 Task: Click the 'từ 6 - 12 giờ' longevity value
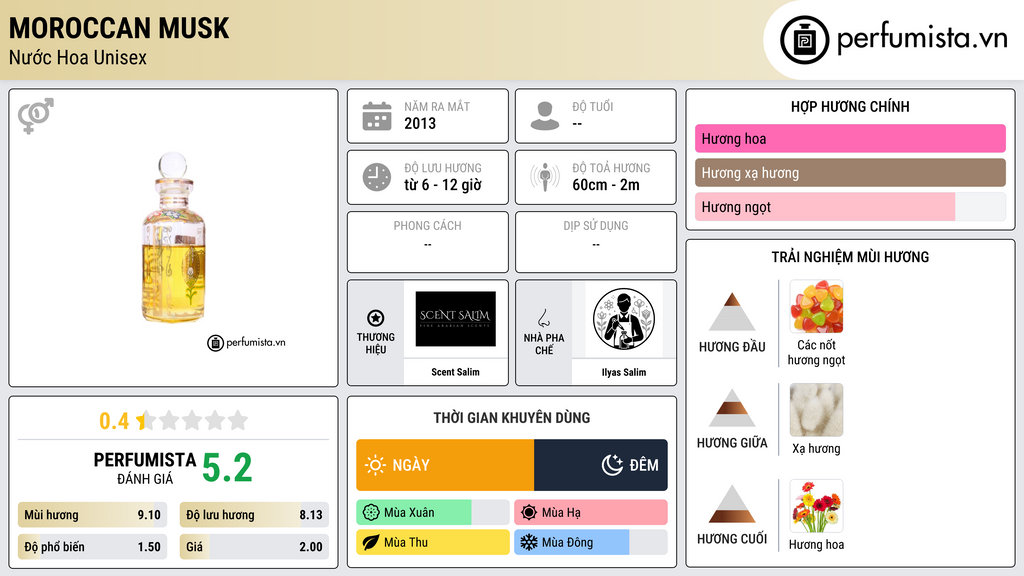coord(443,185)
